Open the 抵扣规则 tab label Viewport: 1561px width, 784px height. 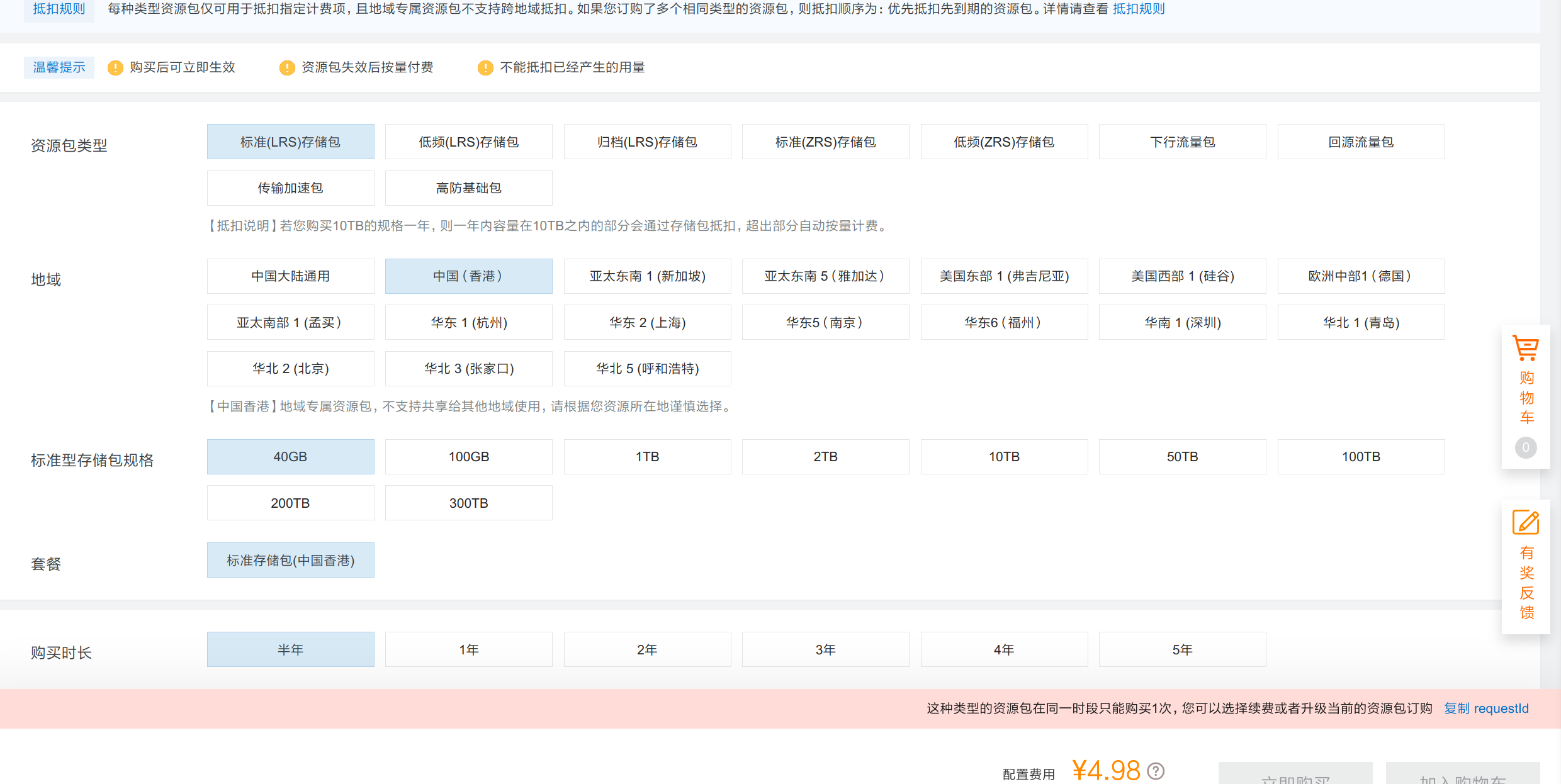59,9
